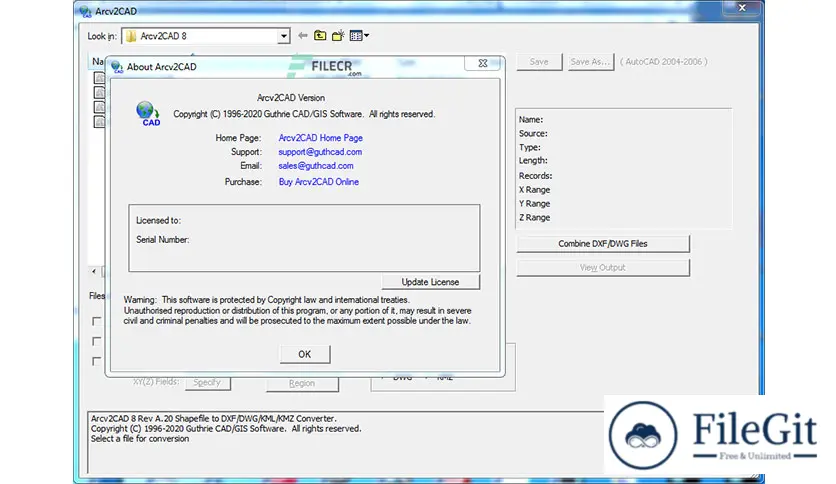
Task: Click the sales@guthcad.com email link
Action: 316,166
